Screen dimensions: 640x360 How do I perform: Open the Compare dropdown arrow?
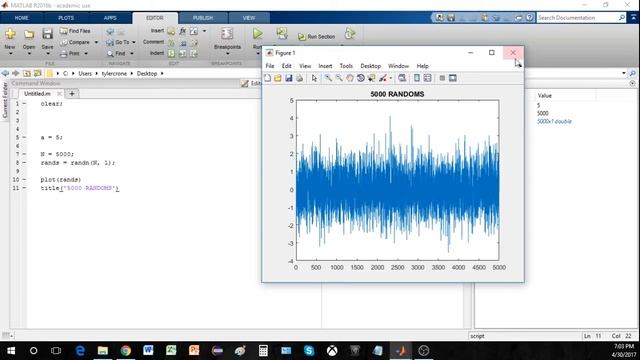pos(96,42)
